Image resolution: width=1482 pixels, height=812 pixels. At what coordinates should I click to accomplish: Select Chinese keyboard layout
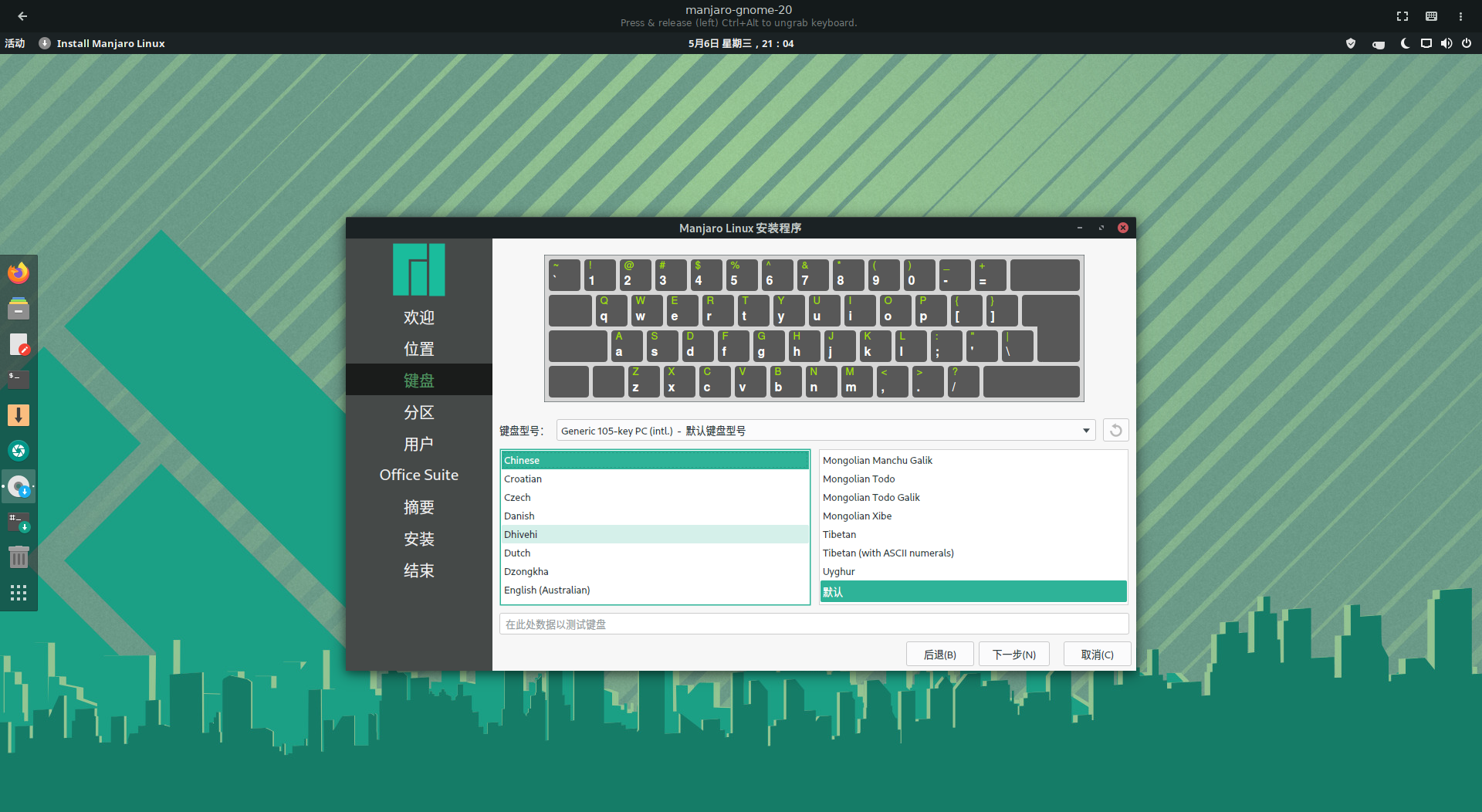655,461
